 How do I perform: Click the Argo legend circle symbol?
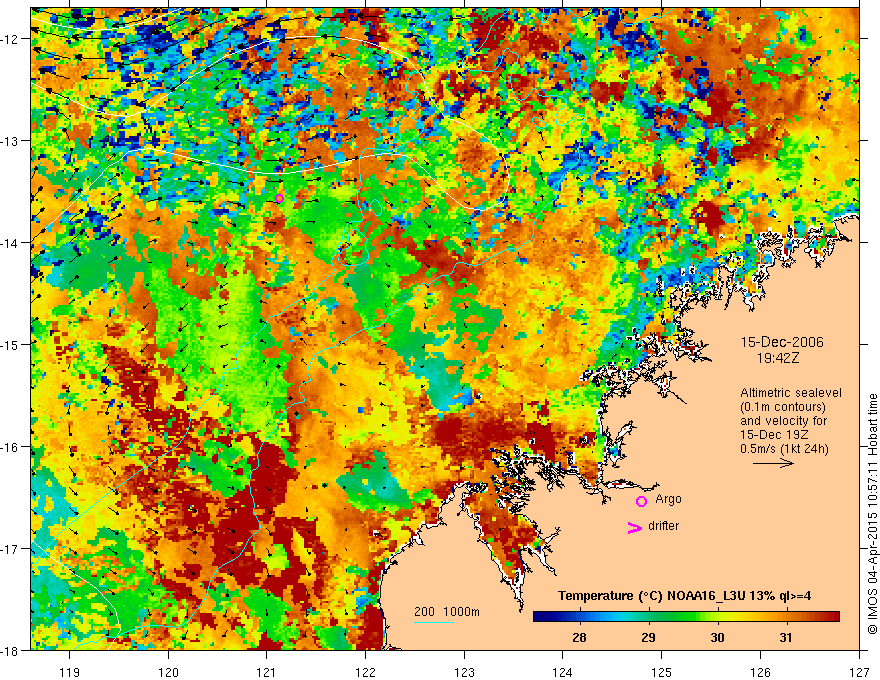[x=641, y=501]
